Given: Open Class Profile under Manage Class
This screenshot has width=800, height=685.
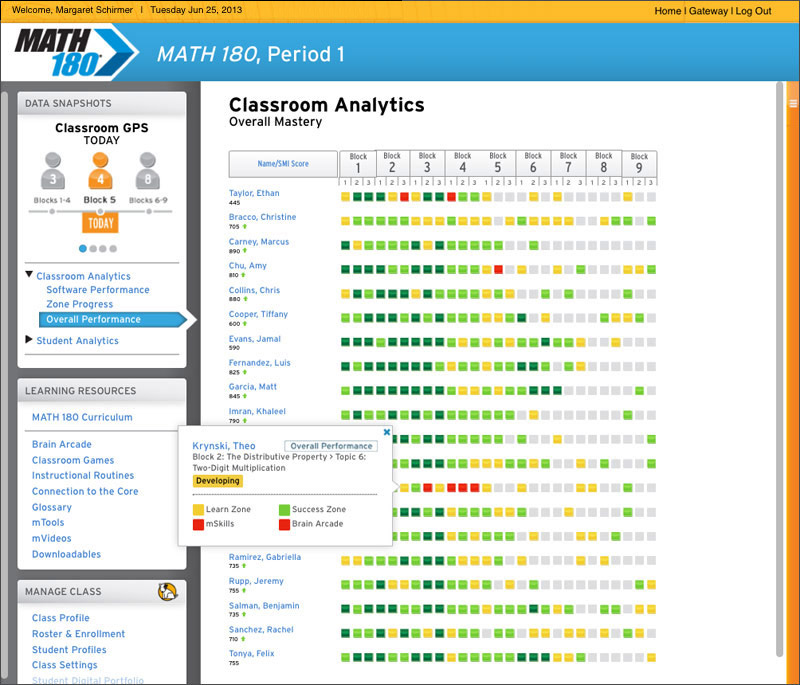Looking at the screenshot, I should [61, 618].
